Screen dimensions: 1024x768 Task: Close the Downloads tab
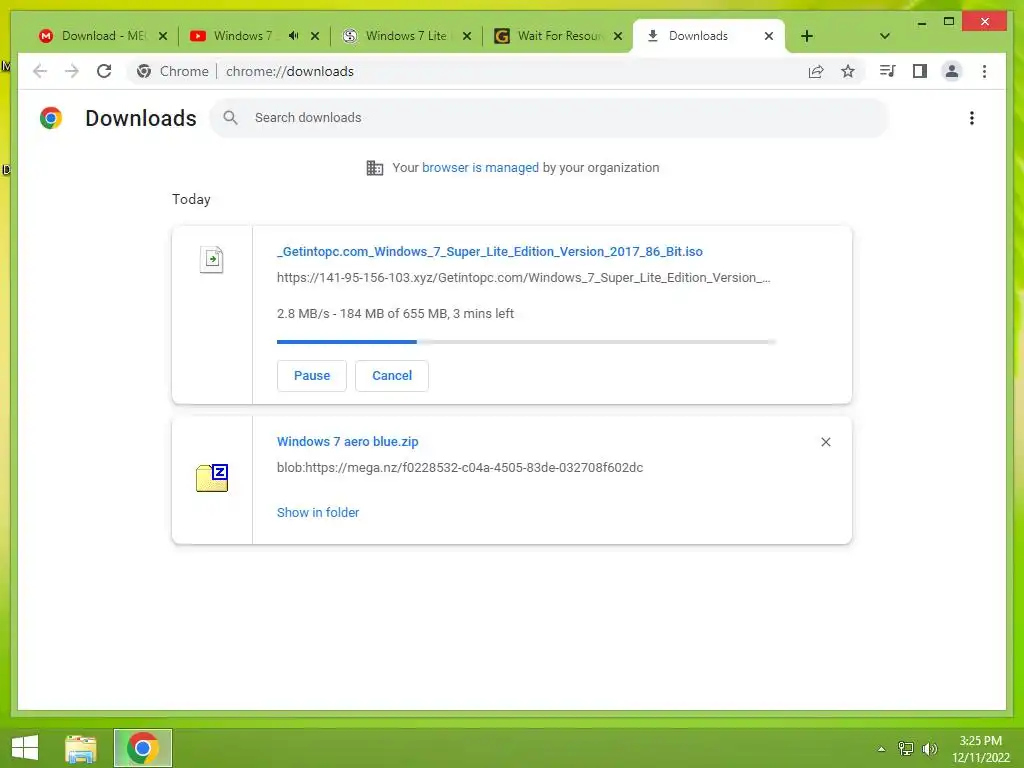[769, 36]
